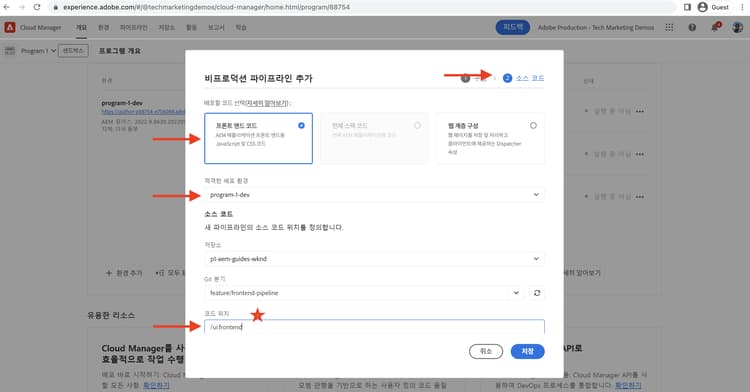
Task: Open the second Cloud Manager nav tab
Action: point(103,27)
